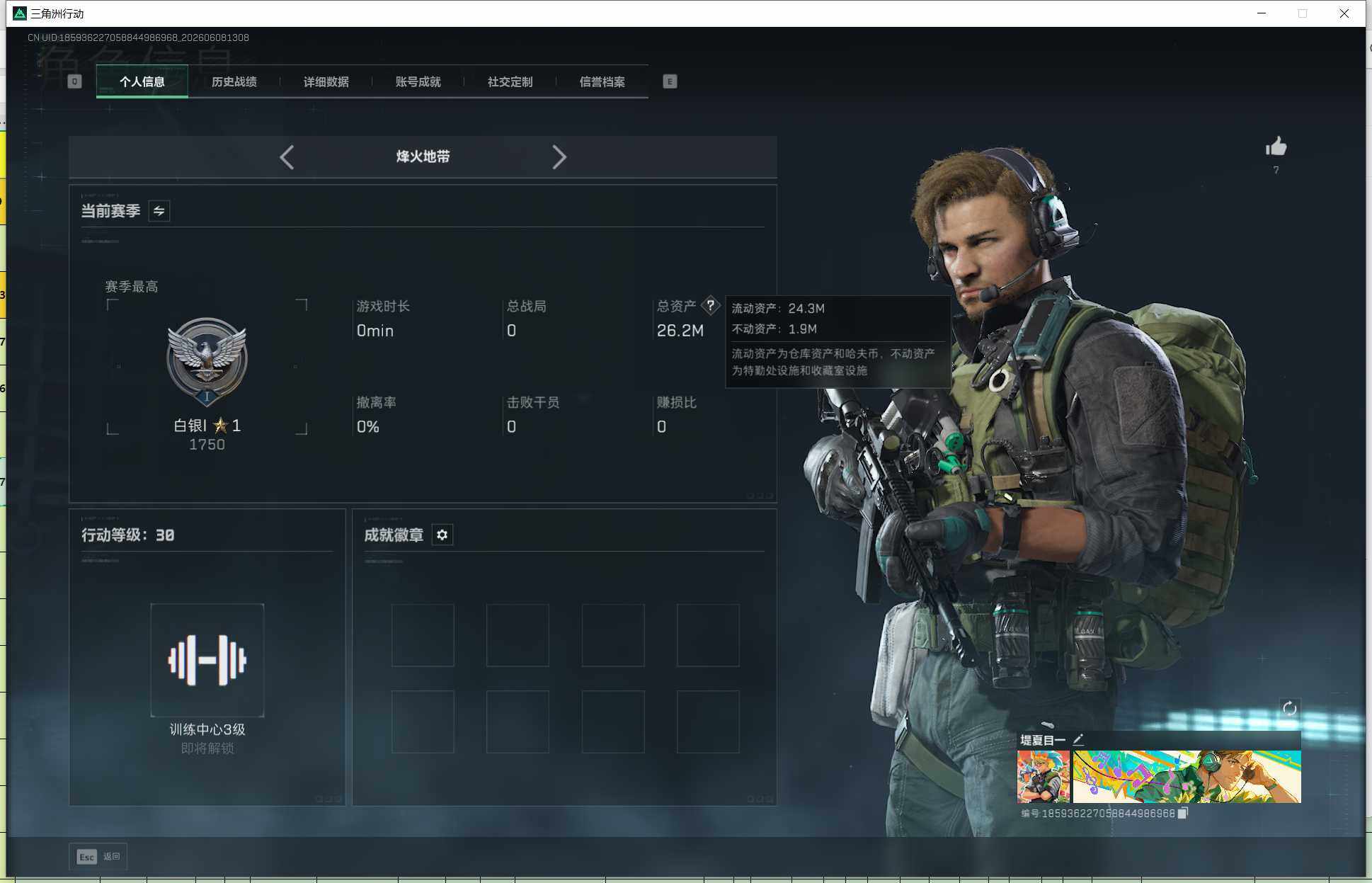Copy the player ID number icon
Screen dimensions: 1372x883
[x=1182, y=813]
